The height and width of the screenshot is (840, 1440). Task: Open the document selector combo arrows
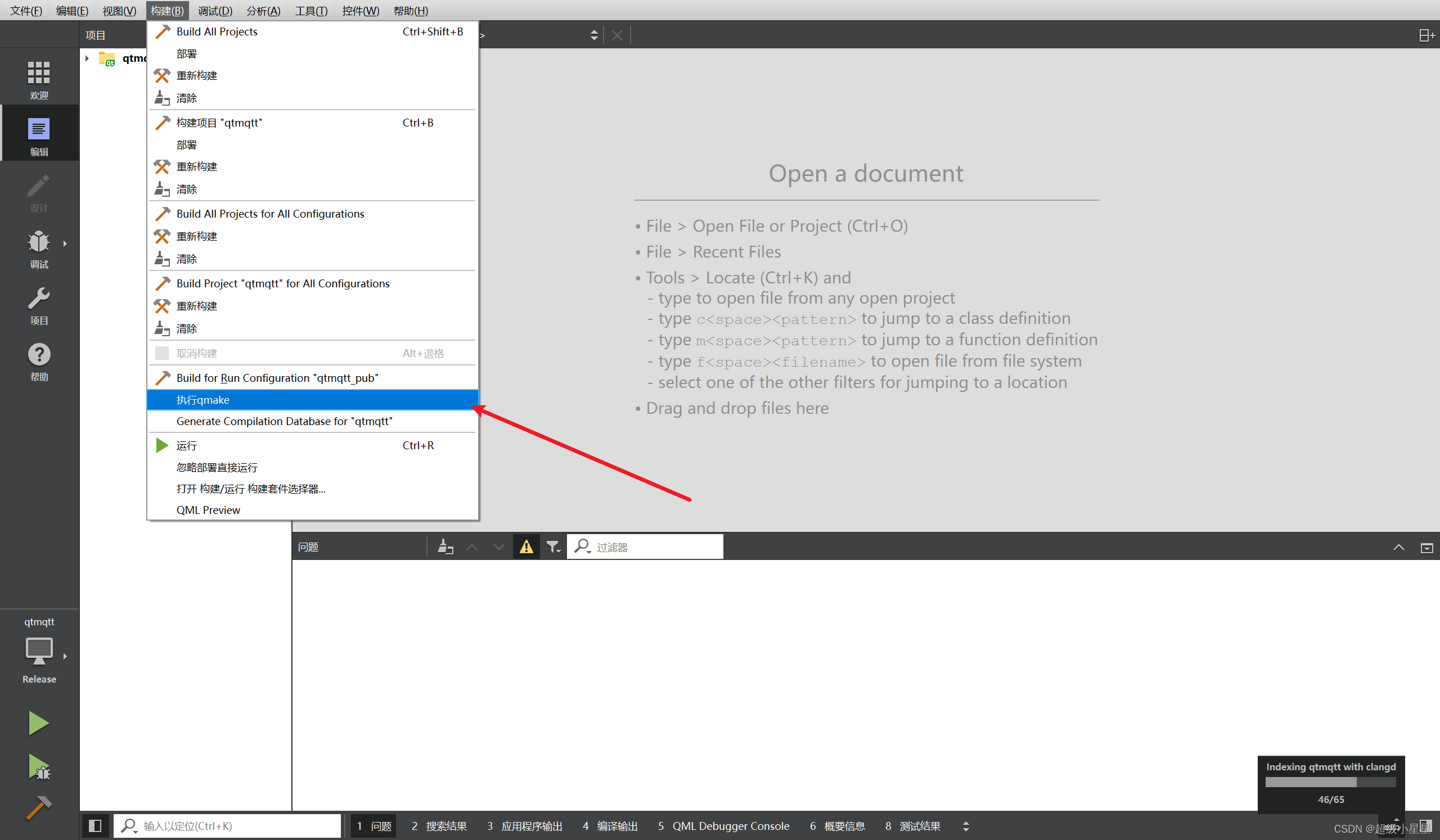(x=595, y=35)
